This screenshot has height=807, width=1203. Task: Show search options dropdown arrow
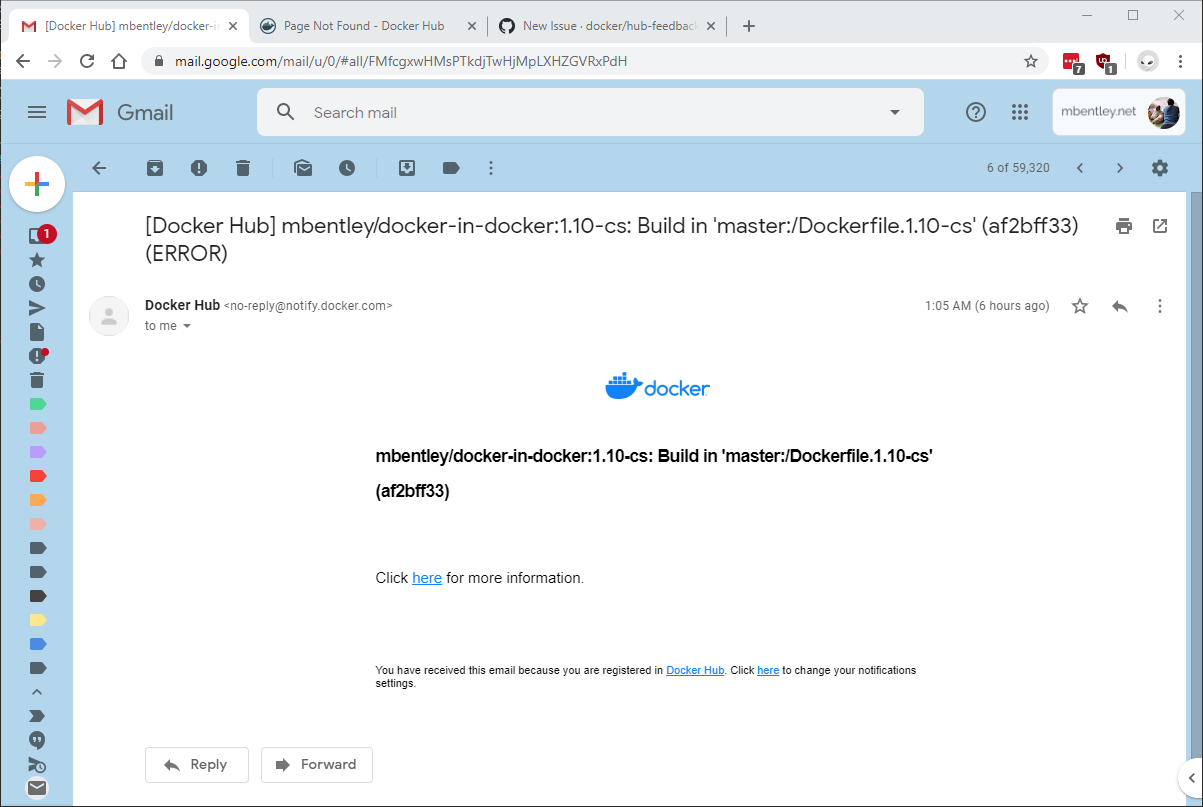point(895,112)
